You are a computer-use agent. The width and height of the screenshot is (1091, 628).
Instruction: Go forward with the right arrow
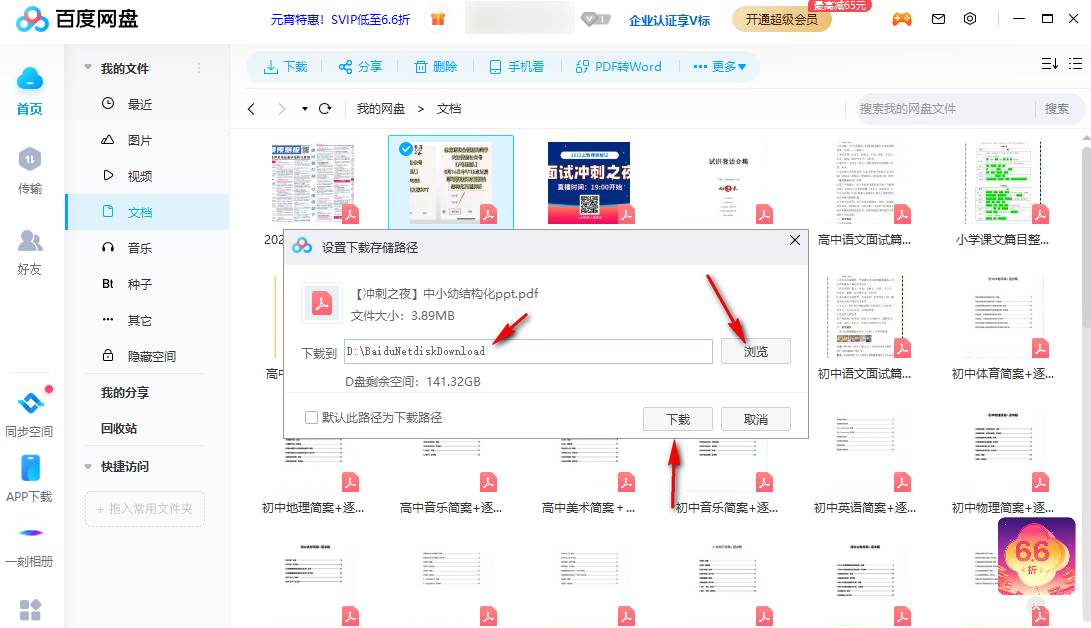coord(281,108)
